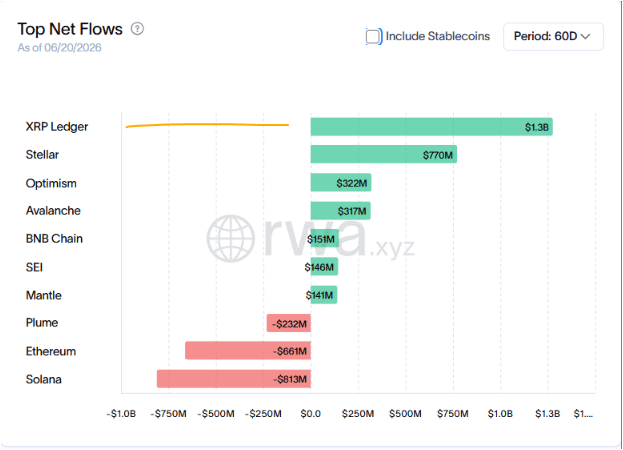This screenshot has width=623, height=450.
Task: Enable the Include Stablecoins checkbox
Action: 373,37
